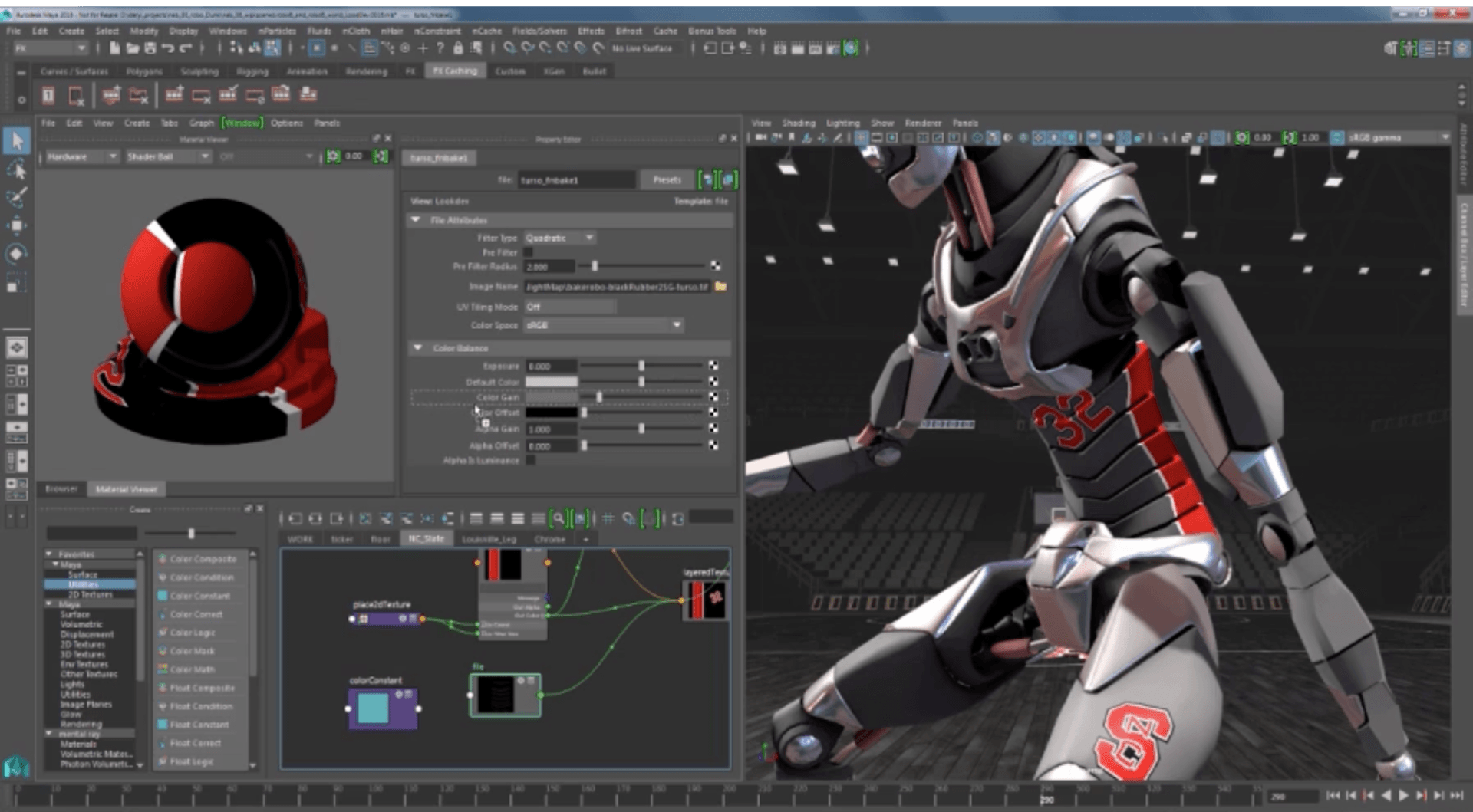
Task: Enable the Alpha Is Luminance checkbox
Action: click(x=531, y=460)
